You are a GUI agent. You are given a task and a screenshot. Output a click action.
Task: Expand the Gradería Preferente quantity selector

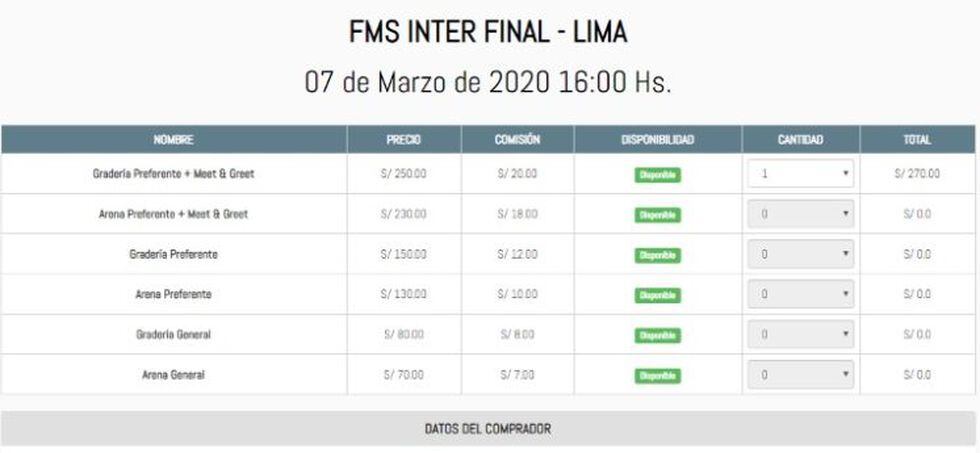[800, 254]
